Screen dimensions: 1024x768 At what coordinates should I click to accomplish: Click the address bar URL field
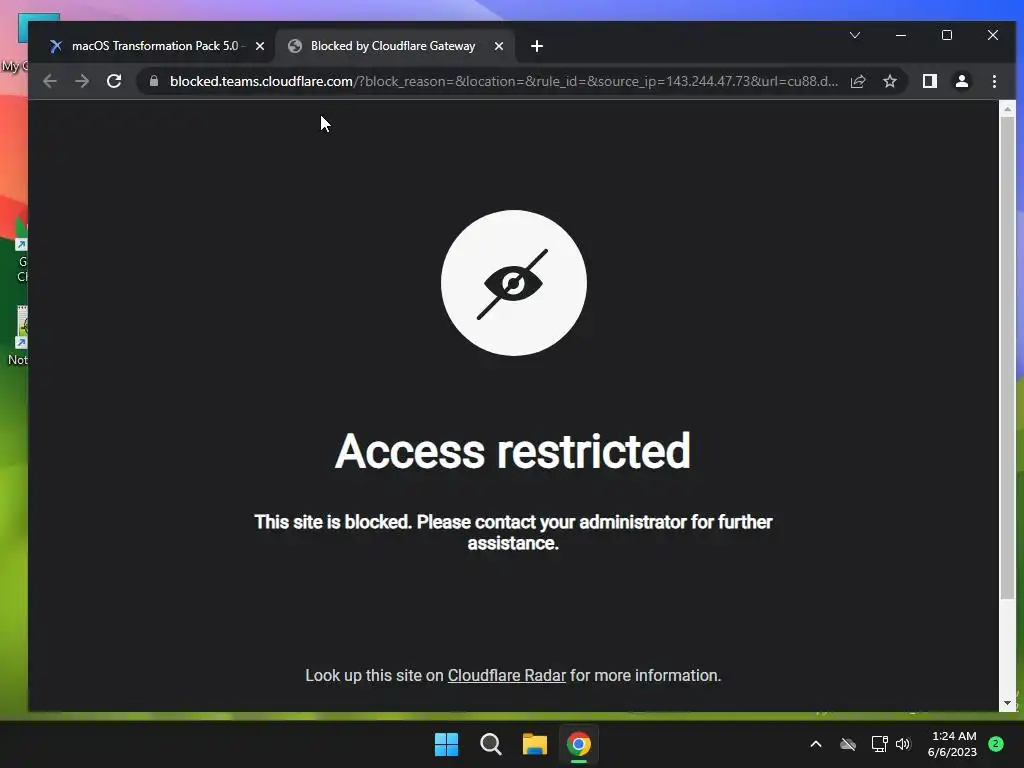pyautogui.click(x=504, y=81)
